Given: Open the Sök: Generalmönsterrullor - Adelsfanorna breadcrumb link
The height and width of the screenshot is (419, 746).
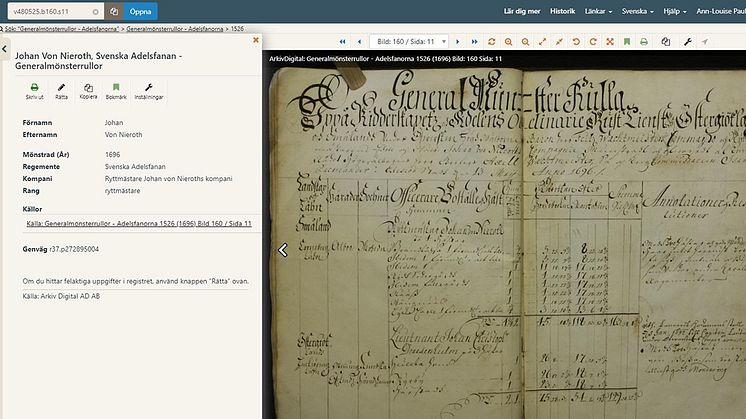Looking at the screenshot, I should [x=62, y=29].
